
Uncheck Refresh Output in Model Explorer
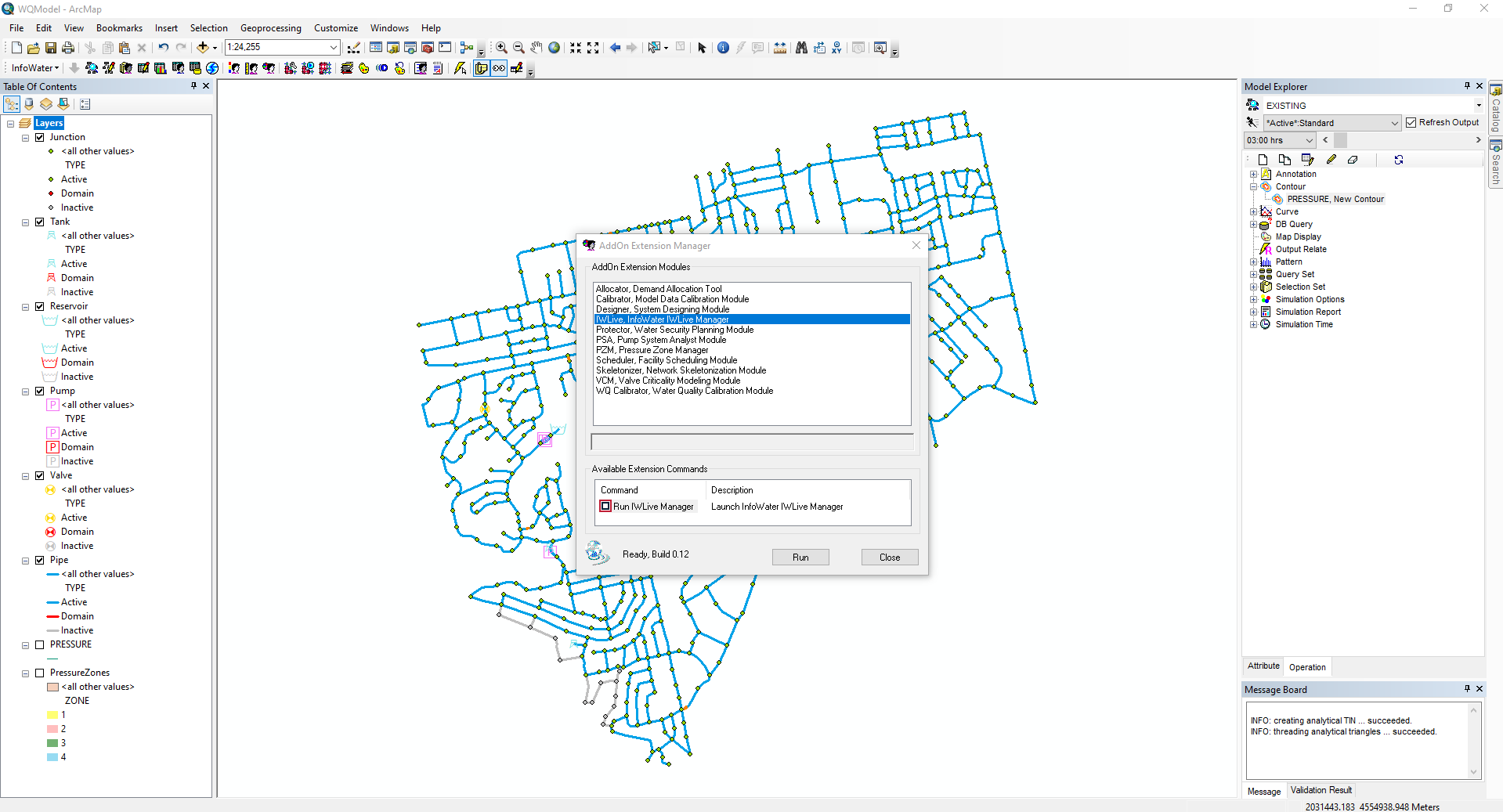click(1412, 122)
